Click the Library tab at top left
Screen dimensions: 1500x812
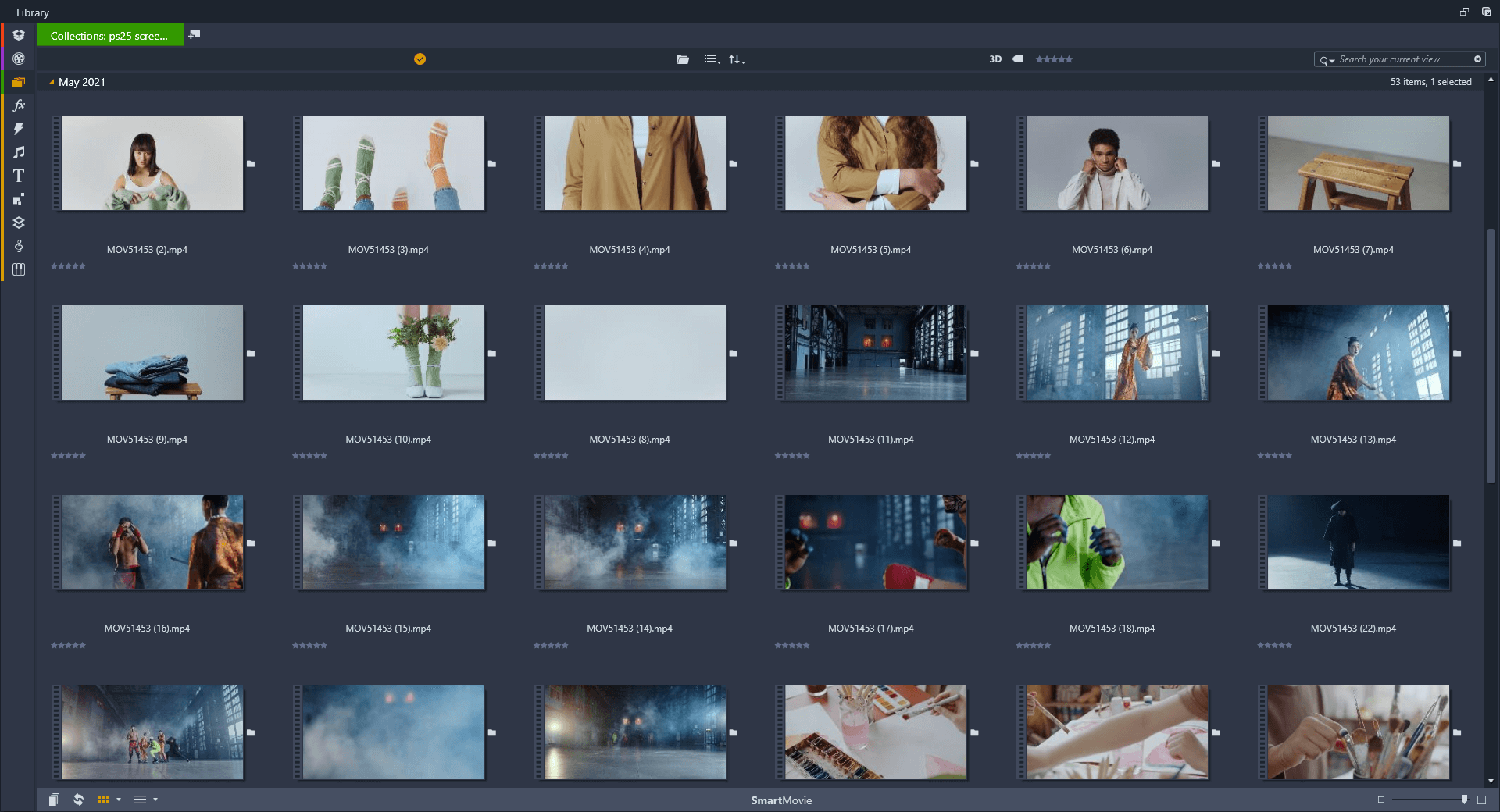coord(32,12)
